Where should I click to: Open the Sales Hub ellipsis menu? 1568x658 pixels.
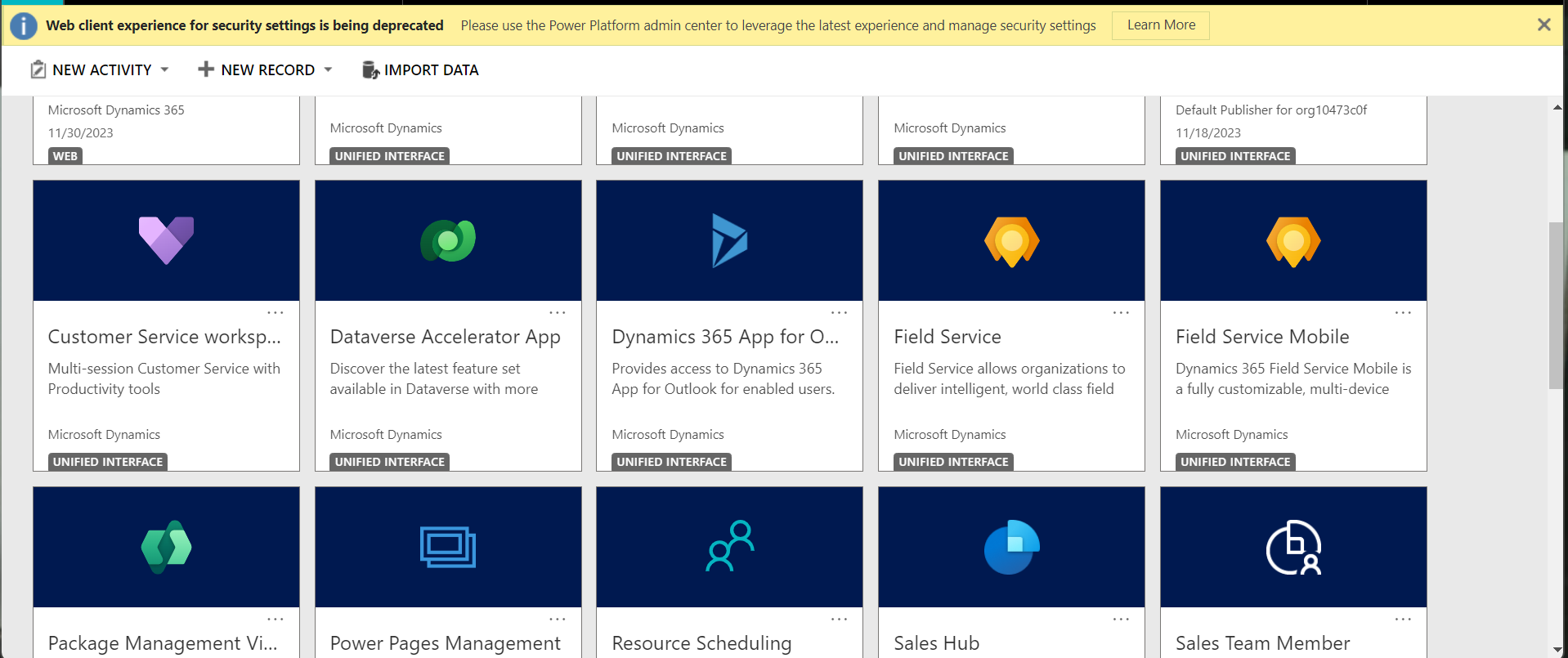[1121, 619]
